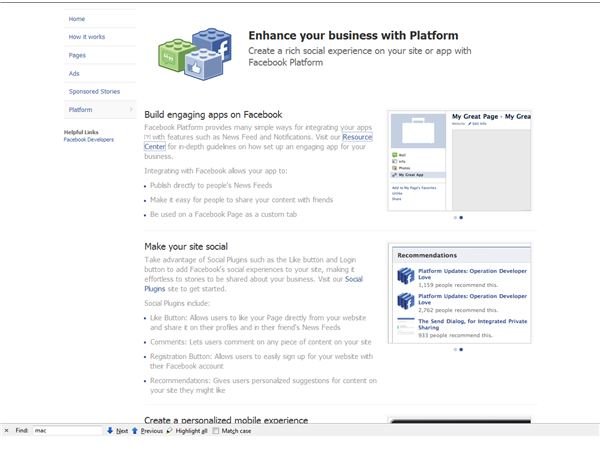Open The Send Dialog recommendation link
This screenshot has width=600, height=449.
472,325
